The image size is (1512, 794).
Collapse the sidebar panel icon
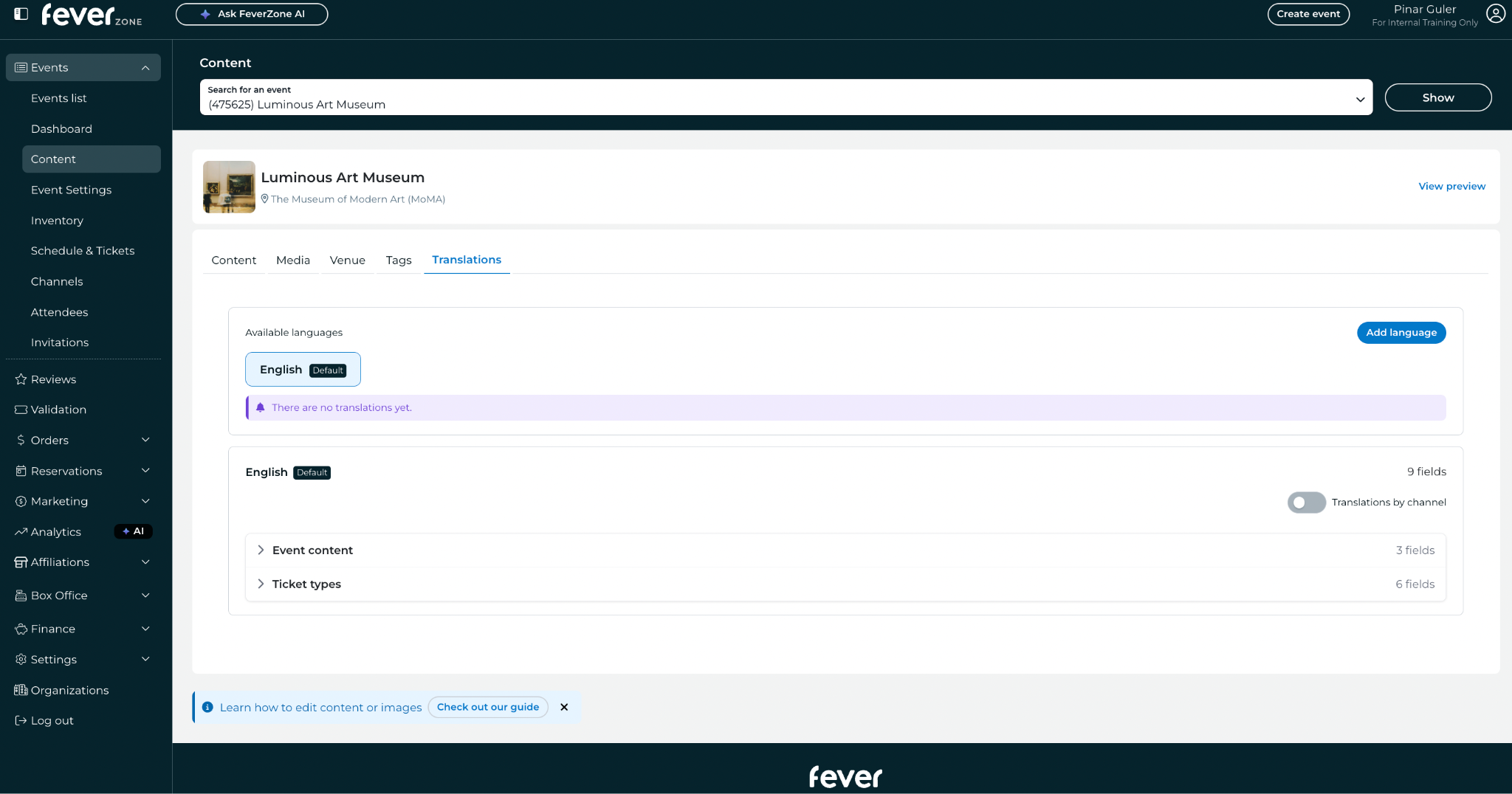click(x=21, y=13)
